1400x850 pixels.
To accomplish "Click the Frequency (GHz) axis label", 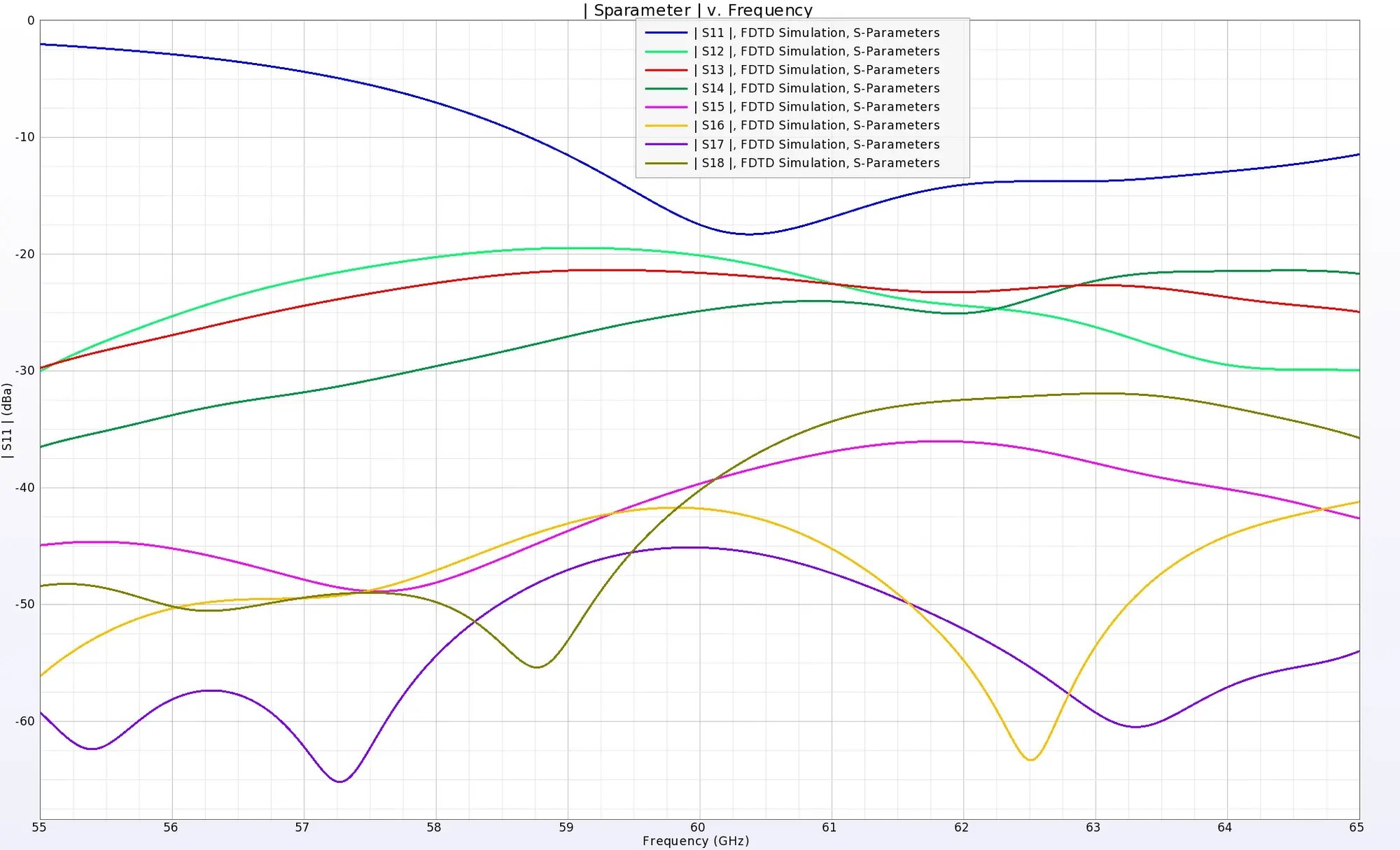I will click(x=696, y=841).
